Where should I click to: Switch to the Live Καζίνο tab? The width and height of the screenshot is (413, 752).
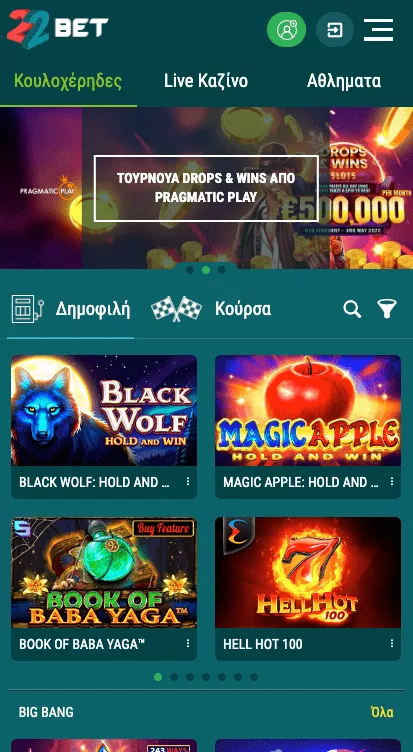[x=206, y=81]
